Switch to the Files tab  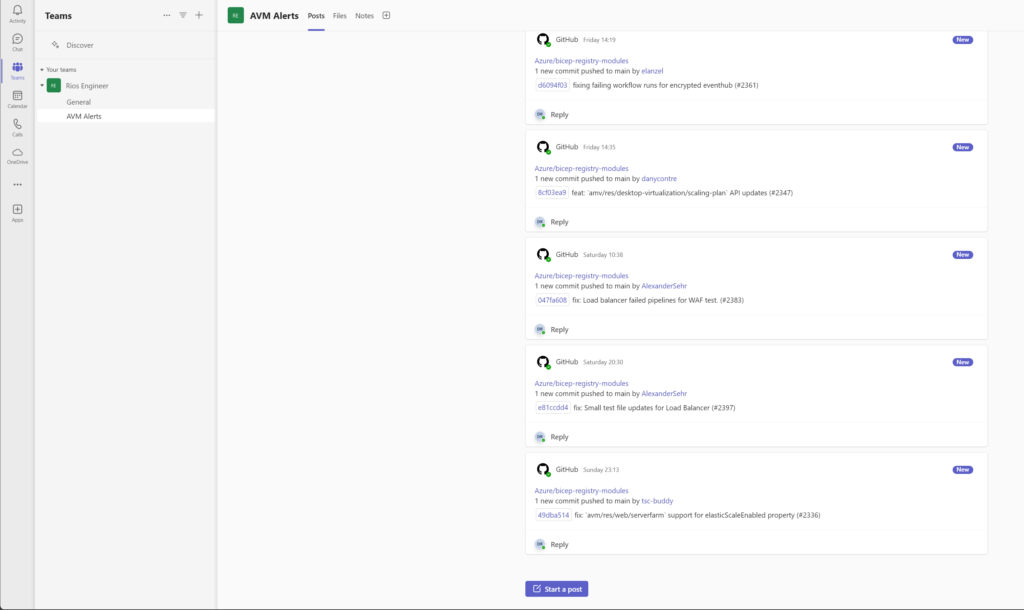pyautogui.click(x=339, y=16)
